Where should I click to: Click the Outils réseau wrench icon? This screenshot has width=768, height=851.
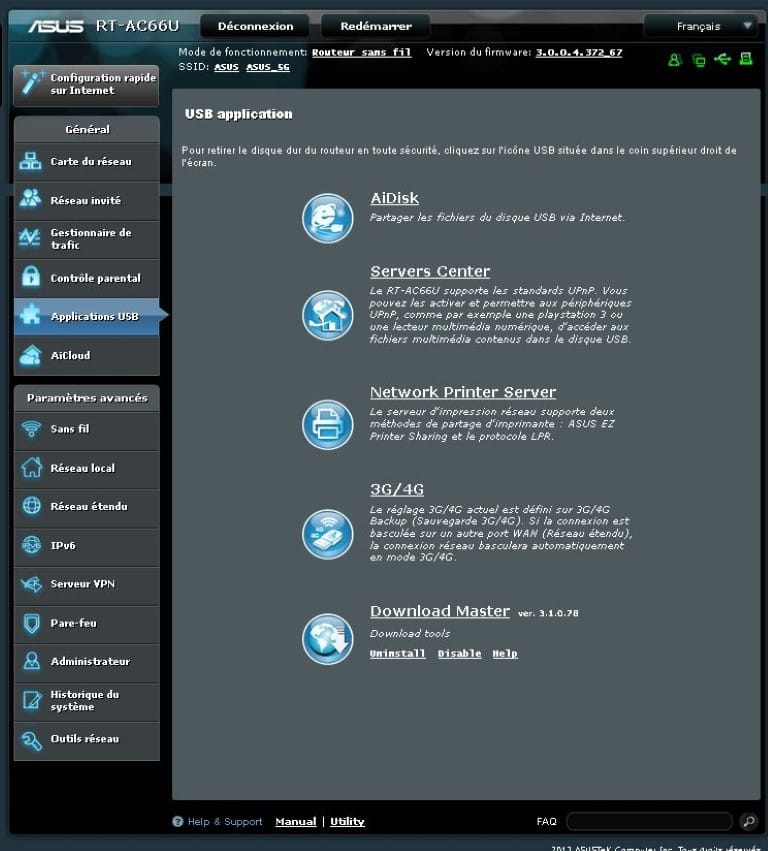pyautogui.click(x=31, y=740)
